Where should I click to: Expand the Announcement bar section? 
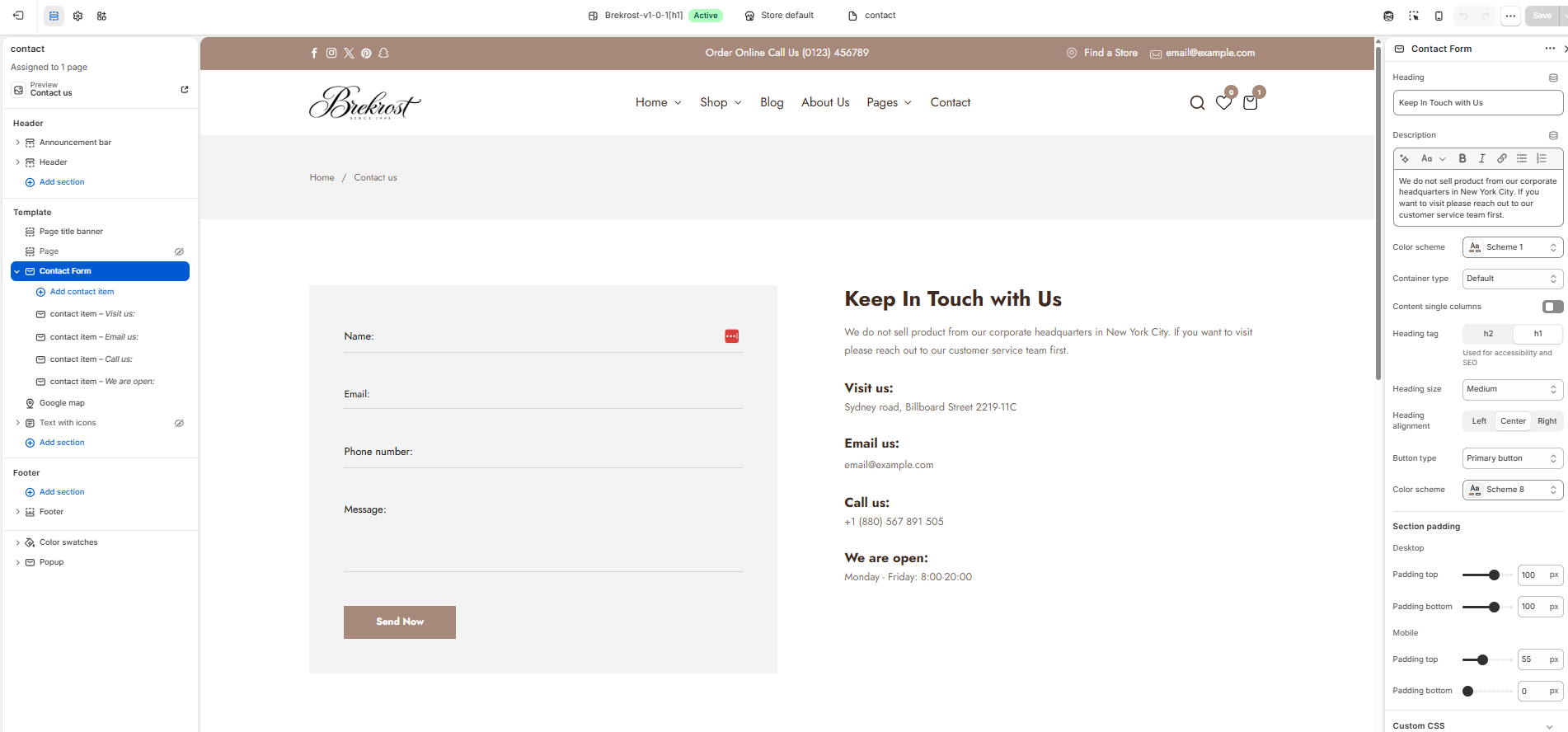pyautogui.click(x=17, y=143)
